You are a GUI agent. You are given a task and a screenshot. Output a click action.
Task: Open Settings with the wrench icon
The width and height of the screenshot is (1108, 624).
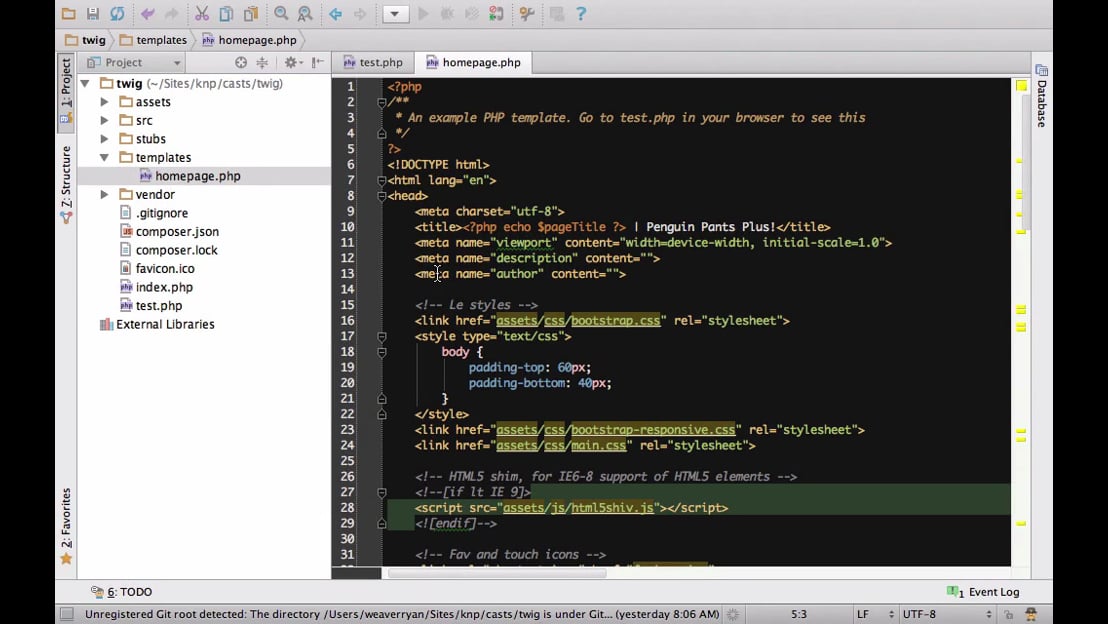pyautogui.click(x=527, y=14)
